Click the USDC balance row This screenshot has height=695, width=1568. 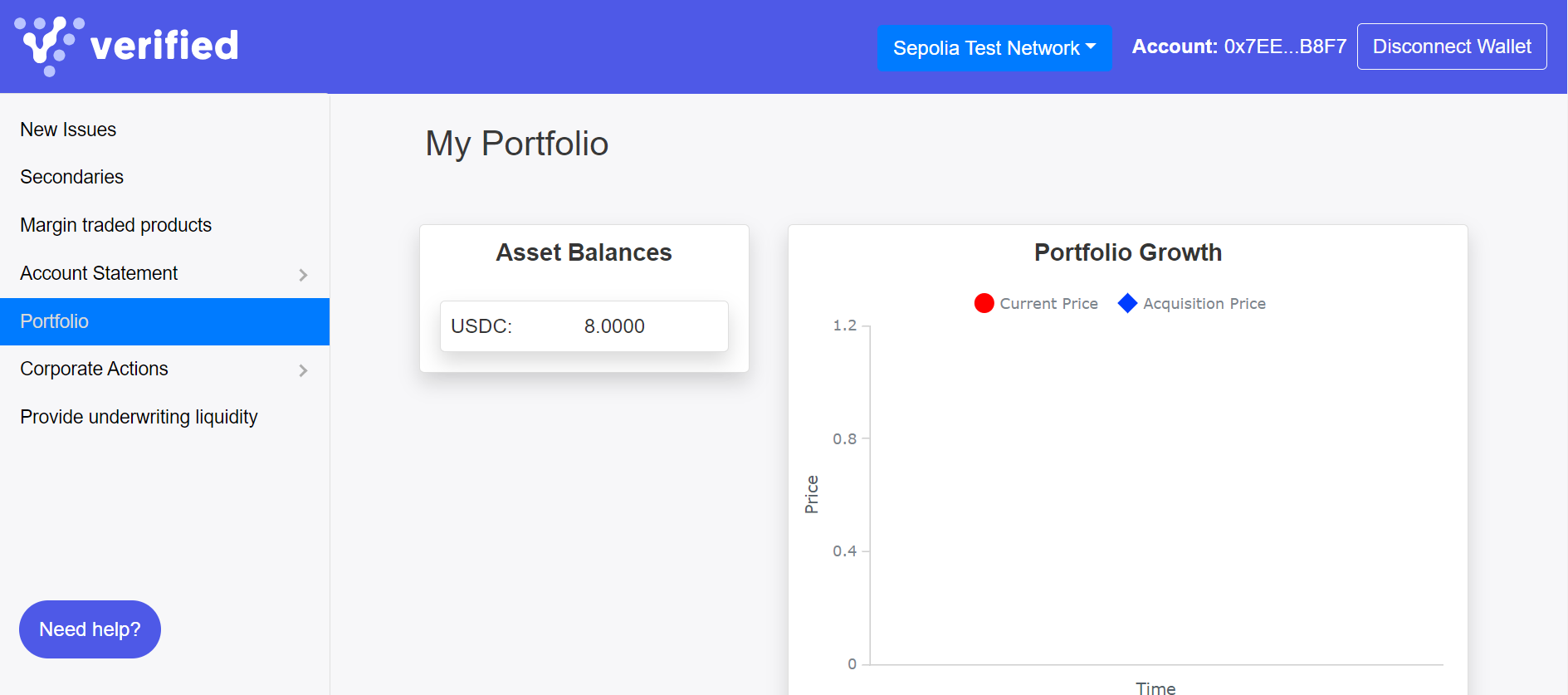(584, 326)
